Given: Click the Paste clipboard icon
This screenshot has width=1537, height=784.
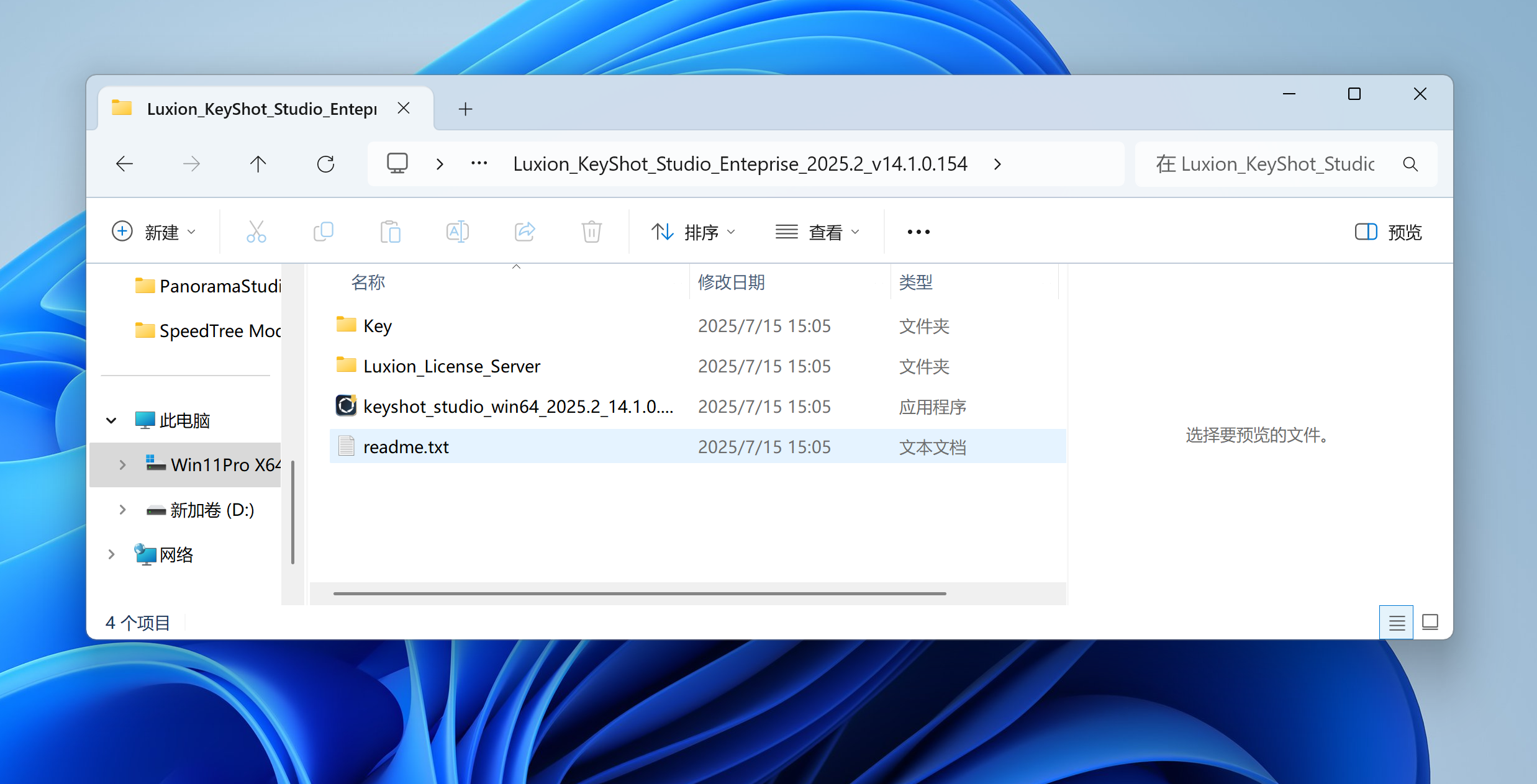Looking at the screenshot, I should click(390, 232).
